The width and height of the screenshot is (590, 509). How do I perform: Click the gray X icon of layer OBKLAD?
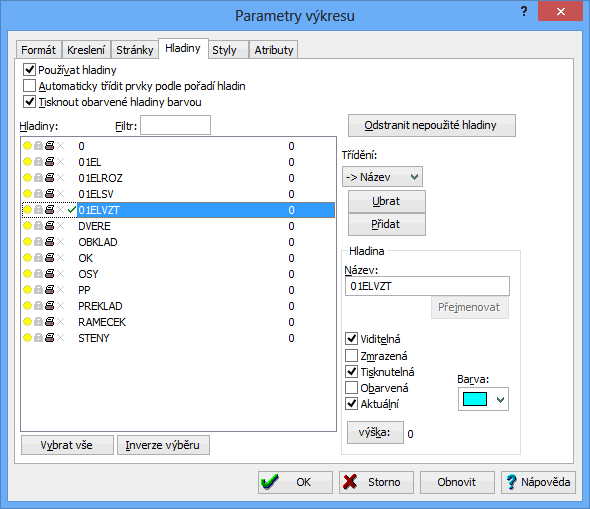point(61,242)
